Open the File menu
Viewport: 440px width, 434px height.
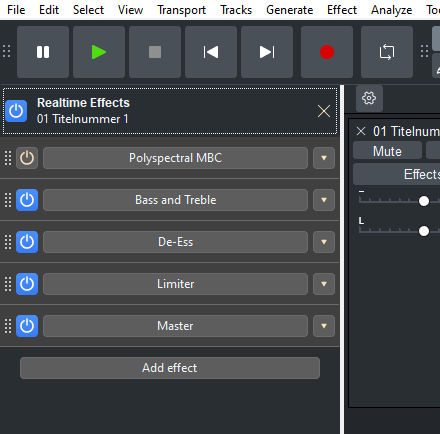coord(16,10)
